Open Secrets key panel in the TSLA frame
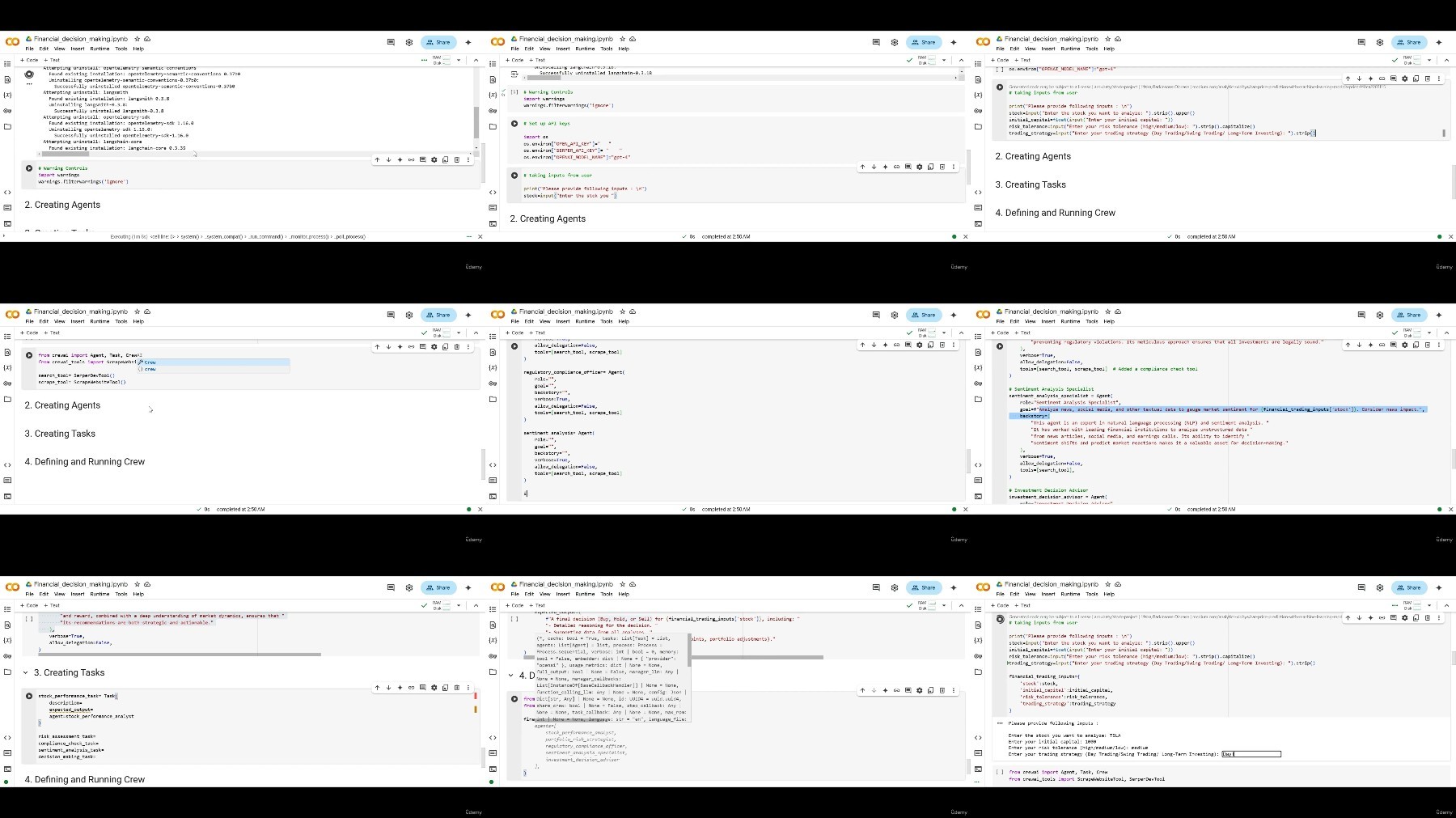The width and height of the screenshot is (1456, 818). click(978, 655)
